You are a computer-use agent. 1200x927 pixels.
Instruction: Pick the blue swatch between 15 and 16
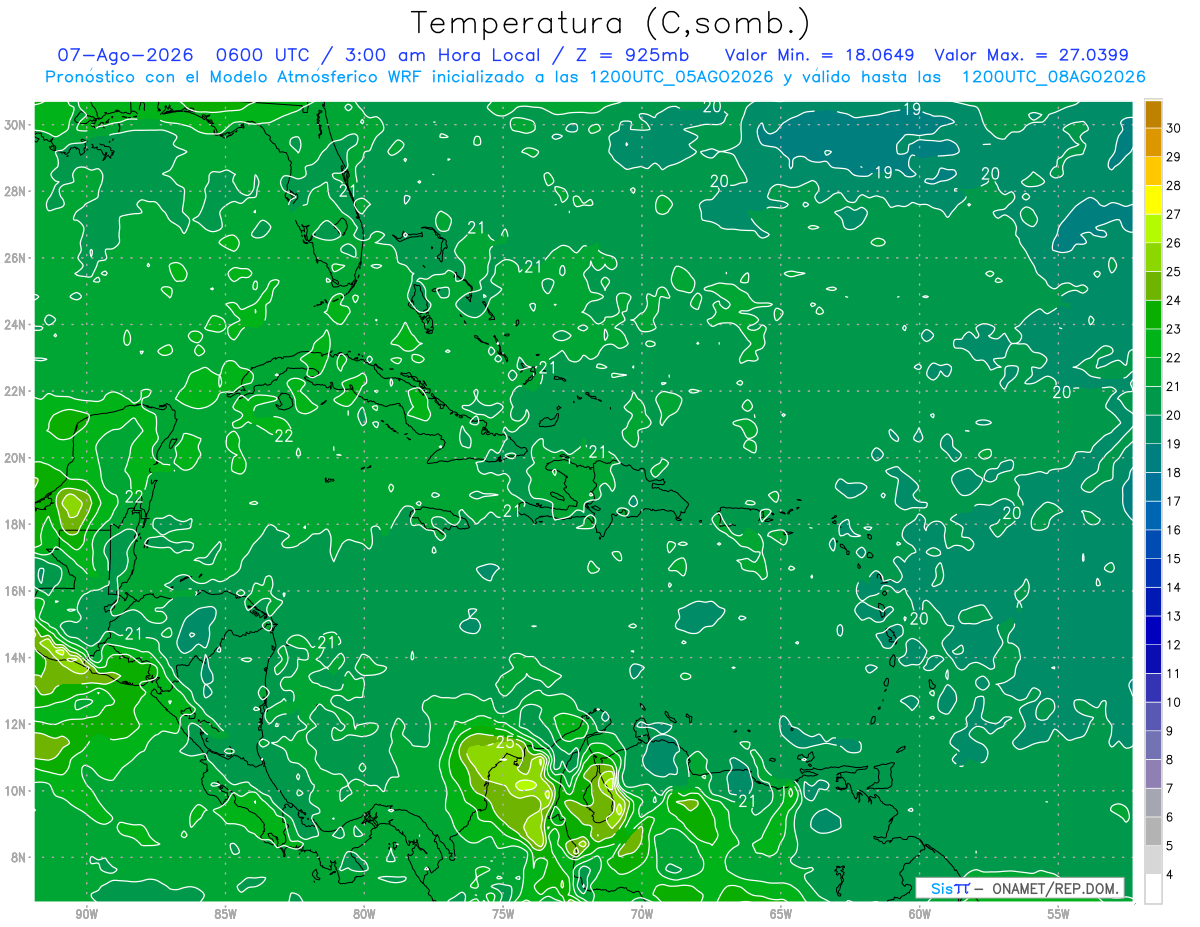[1153, 544]
